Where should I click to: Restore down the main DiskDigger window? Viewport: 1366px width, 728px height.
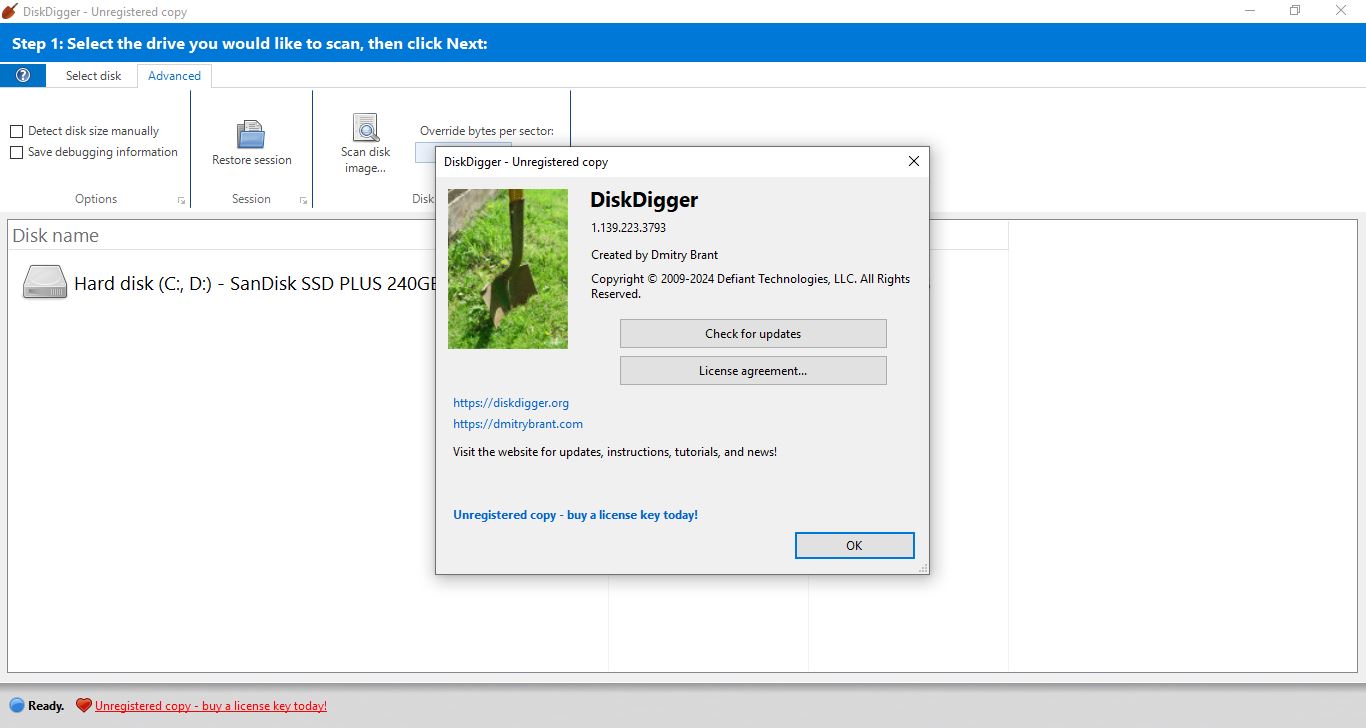click(1295, 11)
